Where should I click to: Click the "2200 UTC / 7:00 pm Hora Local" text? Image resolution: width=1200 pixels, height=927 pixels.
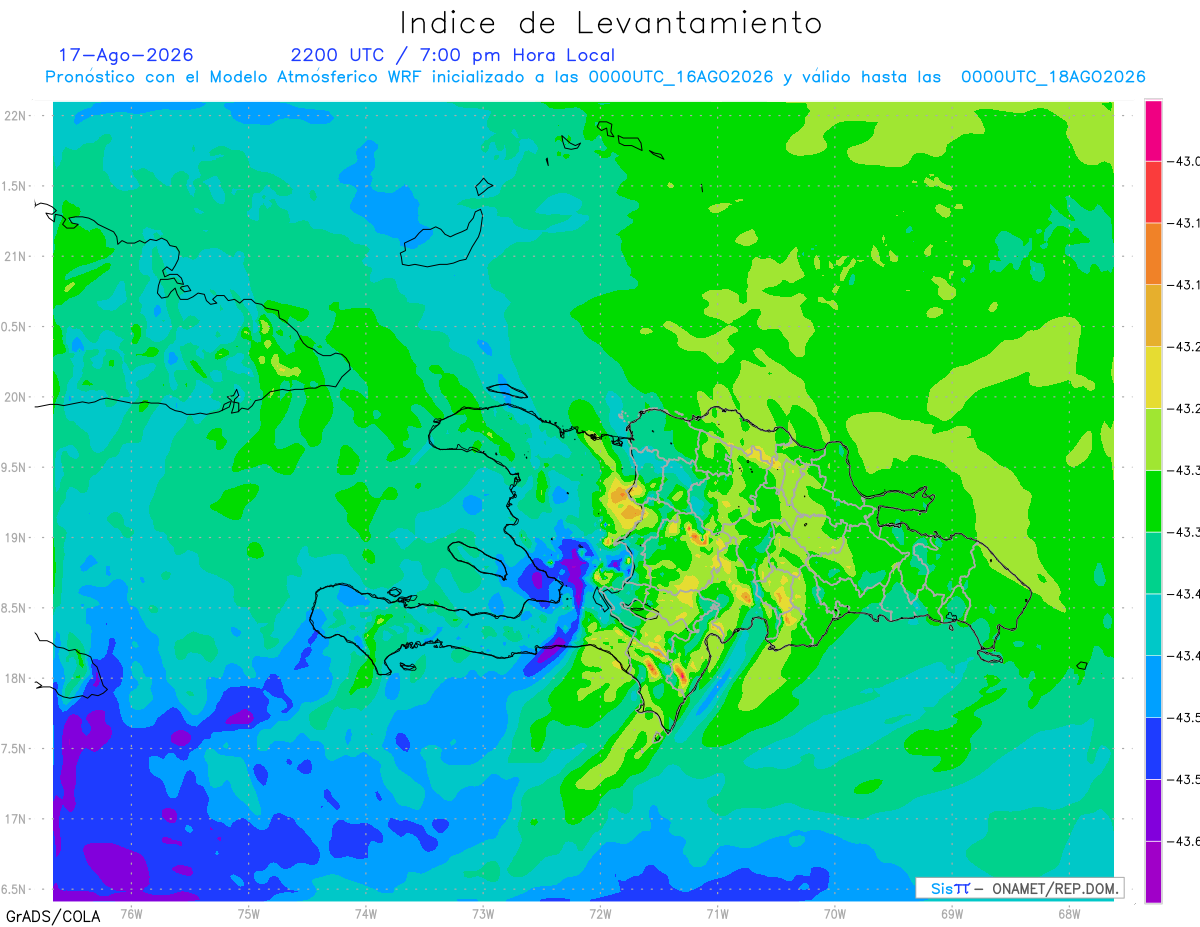pyautogui.click(x=453, y=55)
